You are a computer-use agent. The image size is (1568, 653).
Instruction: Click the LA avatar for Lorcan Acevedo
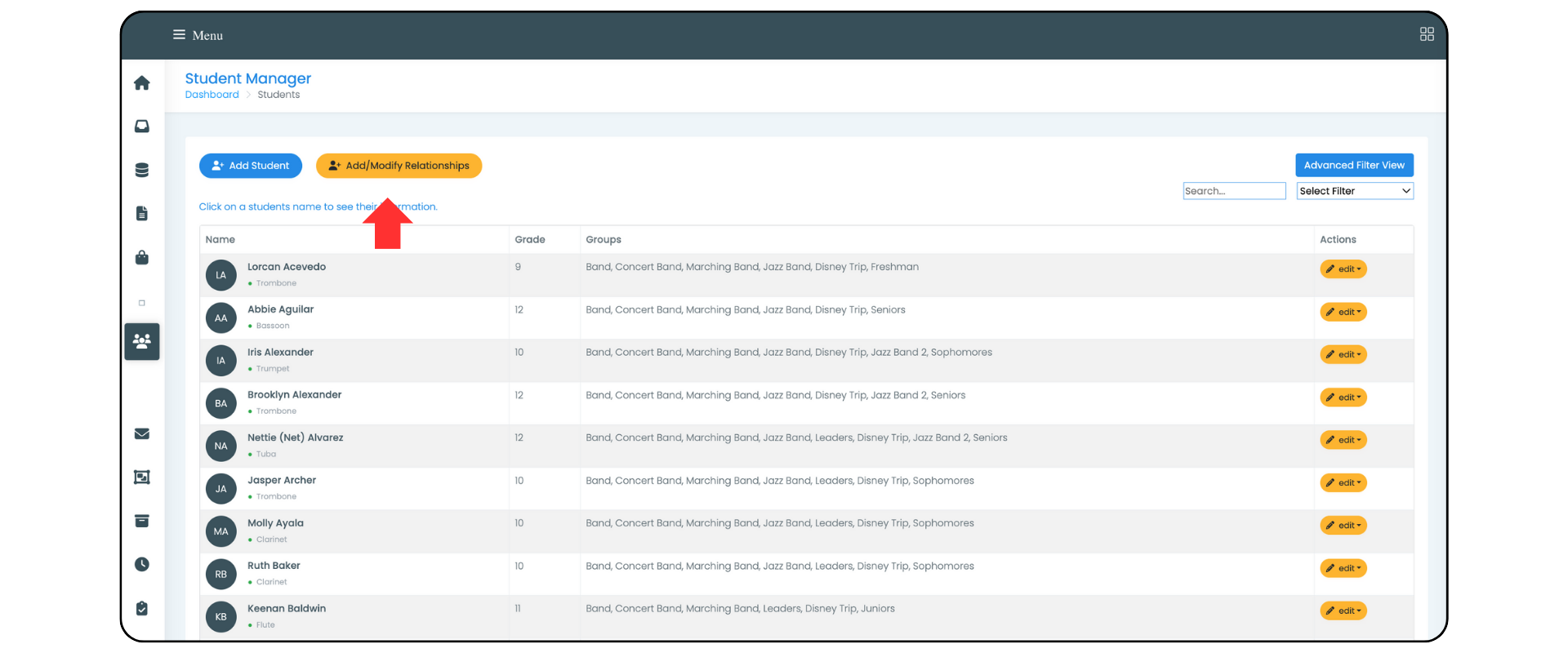221,275
